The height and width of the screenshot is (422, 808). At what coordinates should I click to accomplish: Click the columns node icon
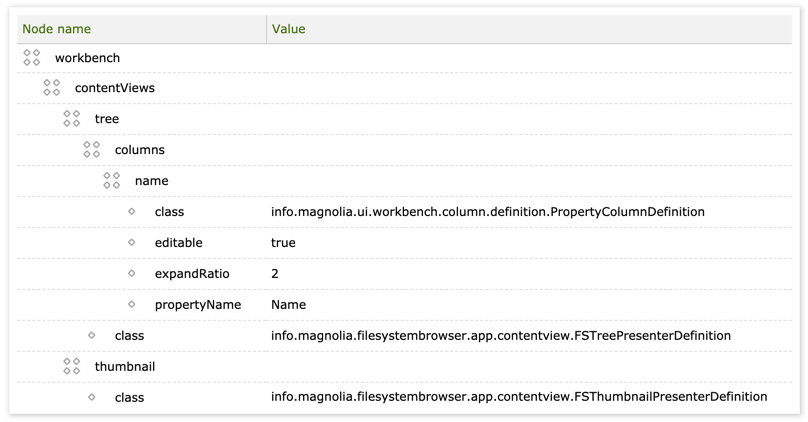[x=92, y=150]
